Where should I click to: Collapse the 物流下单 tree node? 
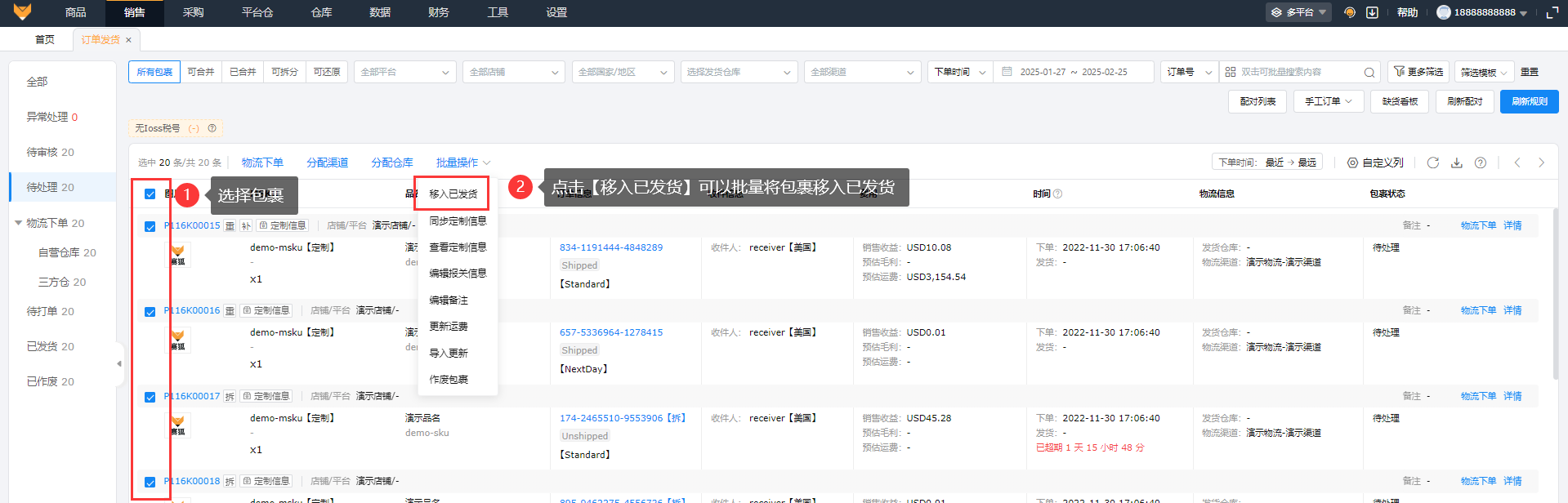pos(18,223)
